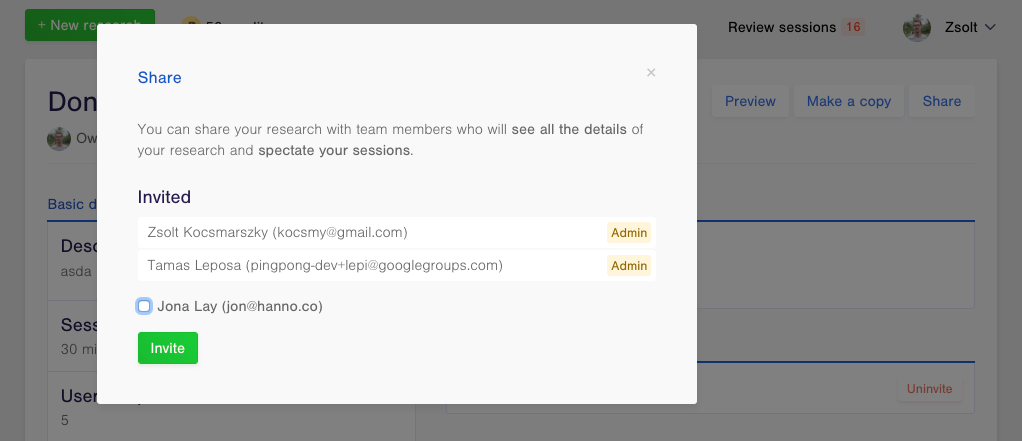The height and width of the screenshot is (441, 1022).
Task: Select the Tamas Leposa invited row
Action: (370, 266)
